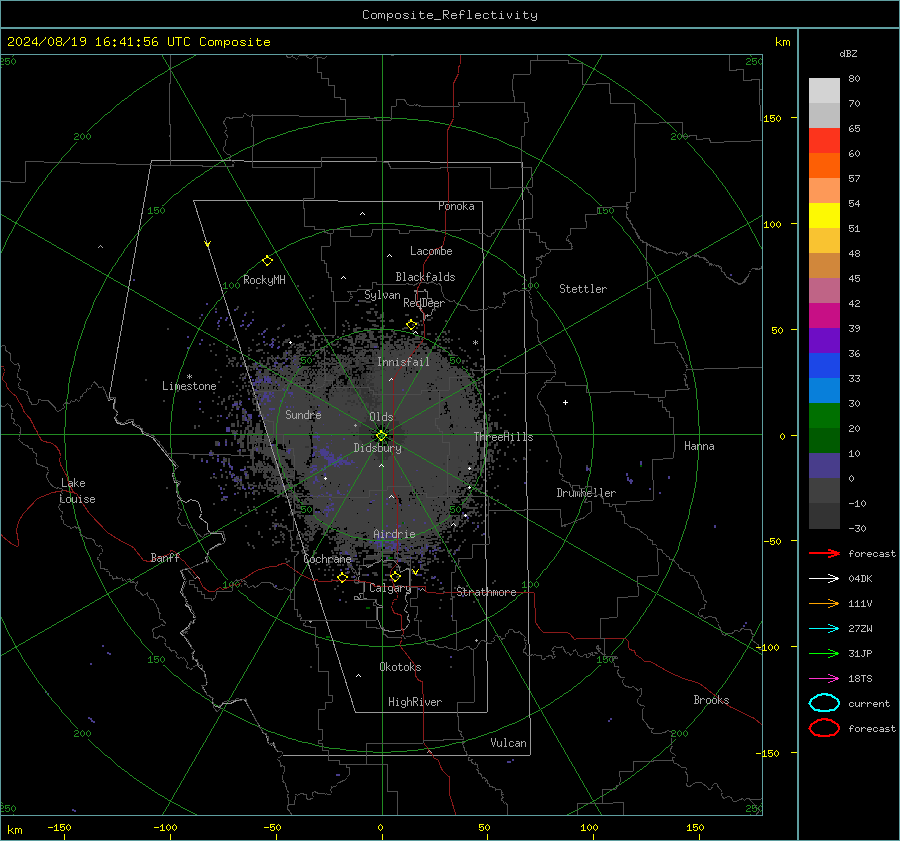Select the ThreeHills map label
This screenshot has width=900, height=841.
click(503, 437)
